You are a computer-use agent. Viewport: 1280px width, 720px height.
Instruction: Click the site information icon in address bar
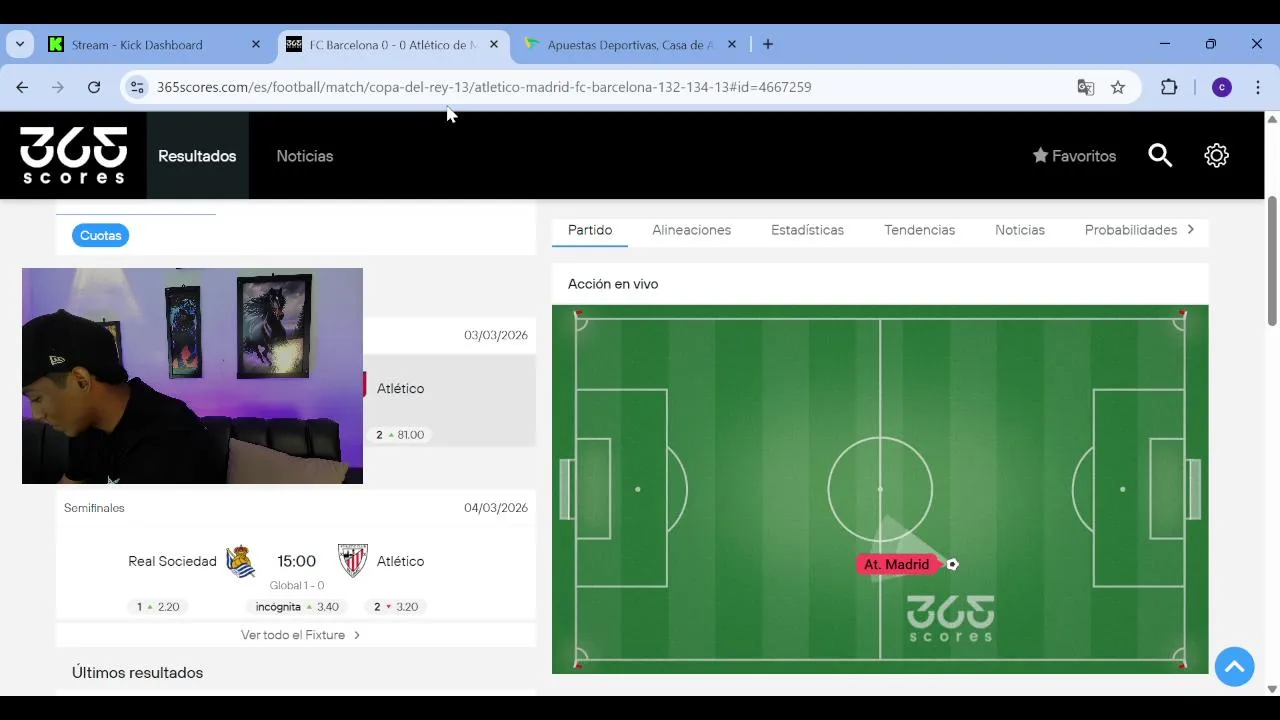point(137,87)
